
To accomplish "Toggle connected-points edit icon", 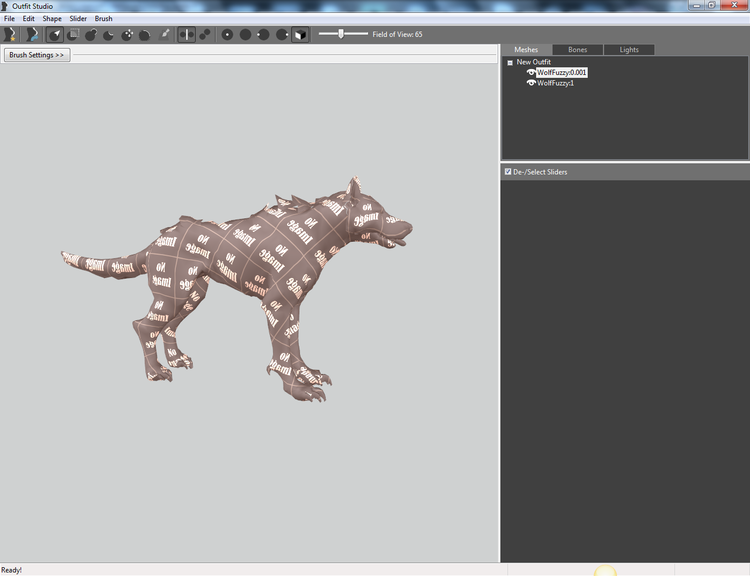I will (x=205, y=34).
